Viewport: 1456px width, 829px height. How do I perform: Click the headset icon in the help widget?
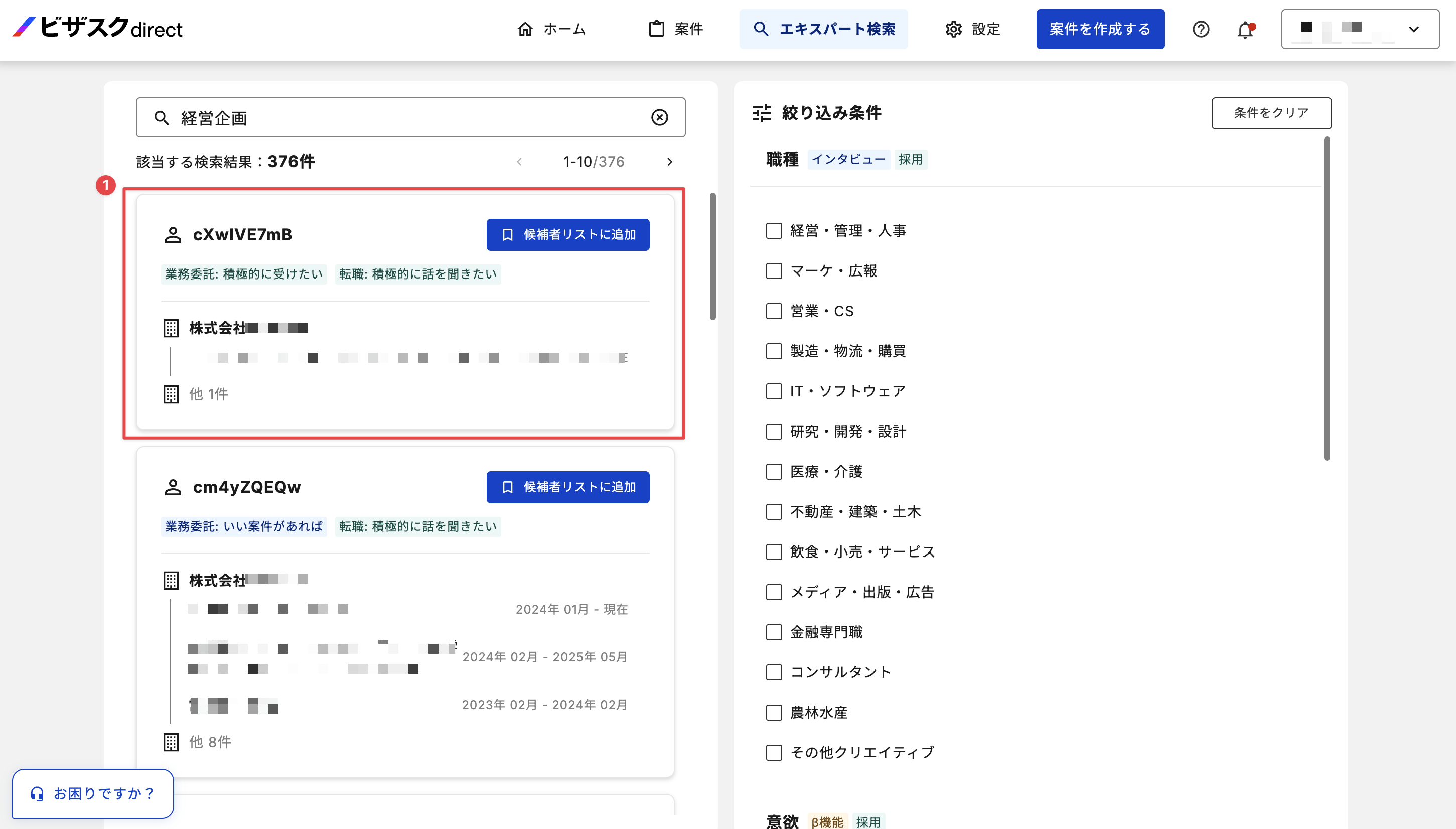(x=37, y=794)
